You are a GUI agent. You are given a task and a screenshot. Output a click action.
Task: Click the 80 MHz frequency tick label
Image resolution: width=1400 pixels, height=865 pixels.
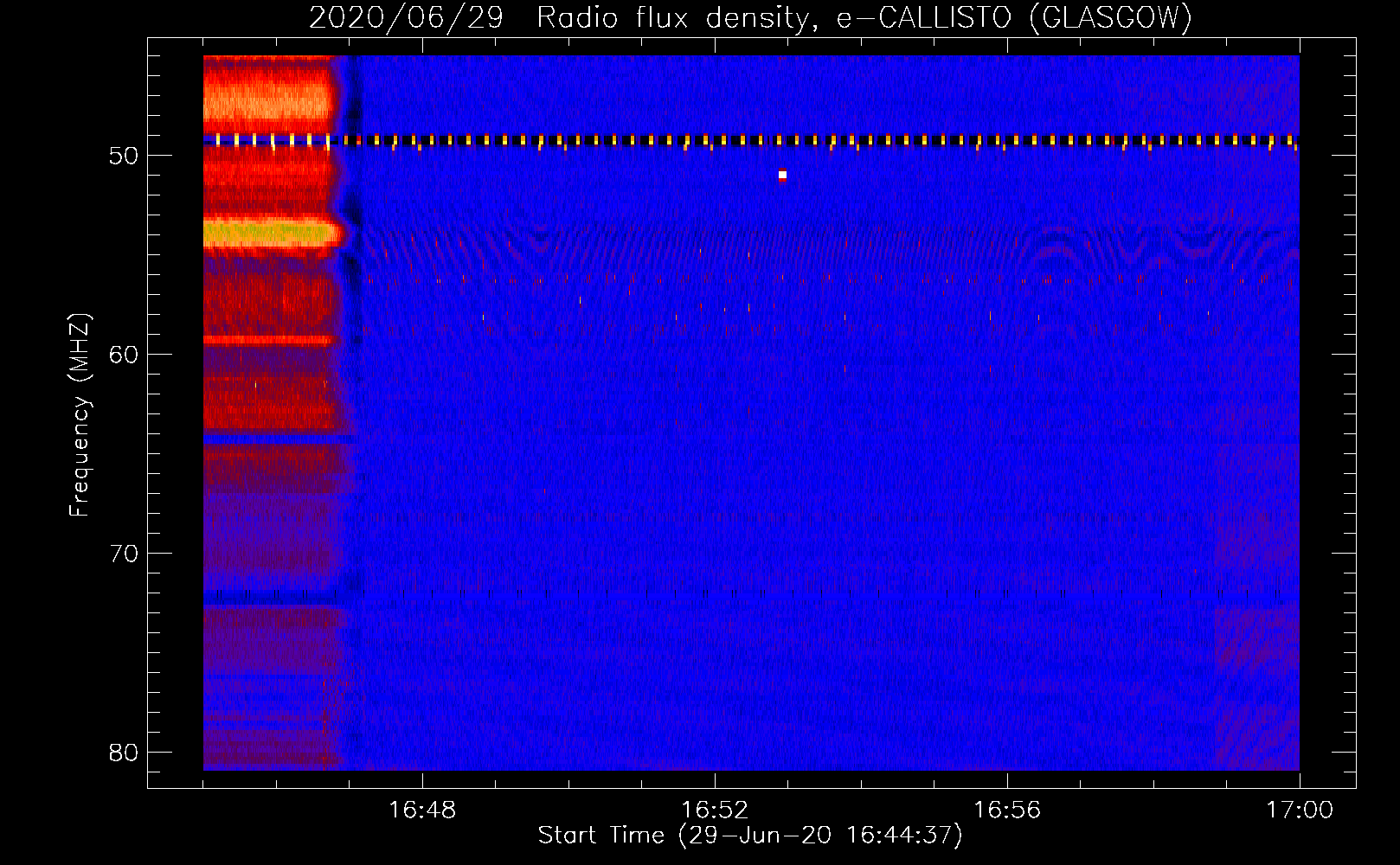coord(124,753)
